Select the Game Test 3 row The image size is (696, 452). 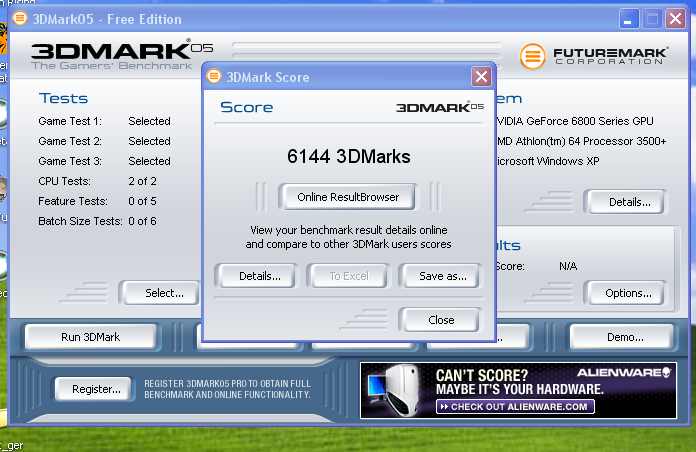pyautogui.click(x=104, y=161)
